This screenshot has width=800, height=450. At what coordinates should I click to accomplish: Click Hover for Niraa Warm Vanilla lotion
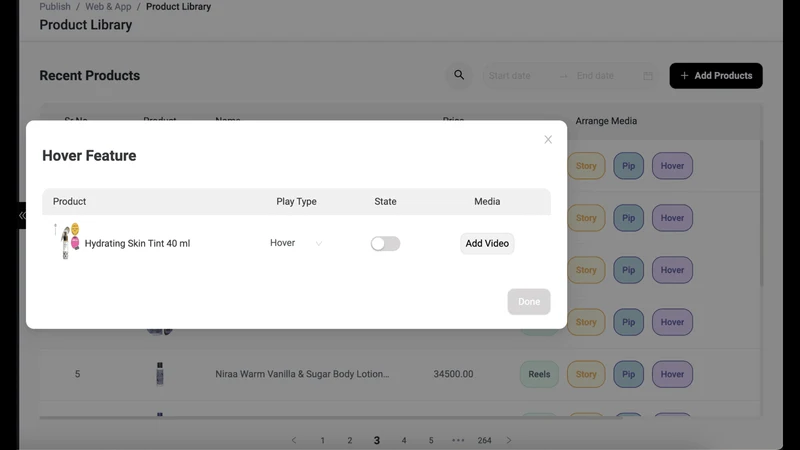[x=672, y=374]
